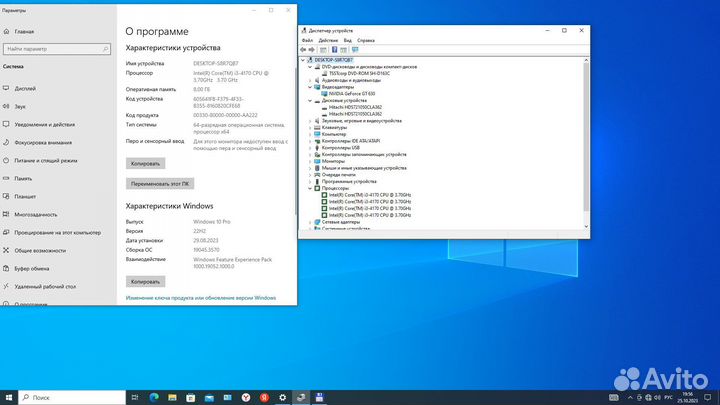Open Microsoft Store from taskbar
720x405 pixels.
click(191, 398)
